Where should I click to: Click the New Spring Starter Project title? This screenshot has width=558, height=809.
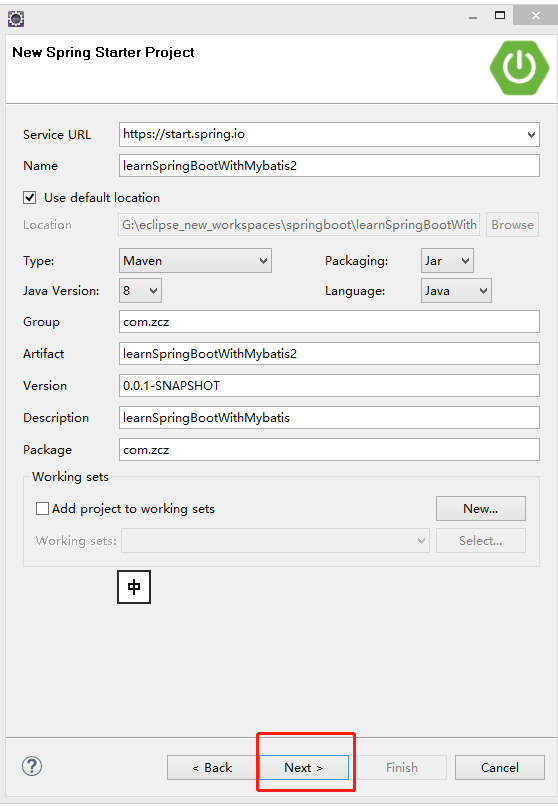pyautogui.click(x=103, y=53)
